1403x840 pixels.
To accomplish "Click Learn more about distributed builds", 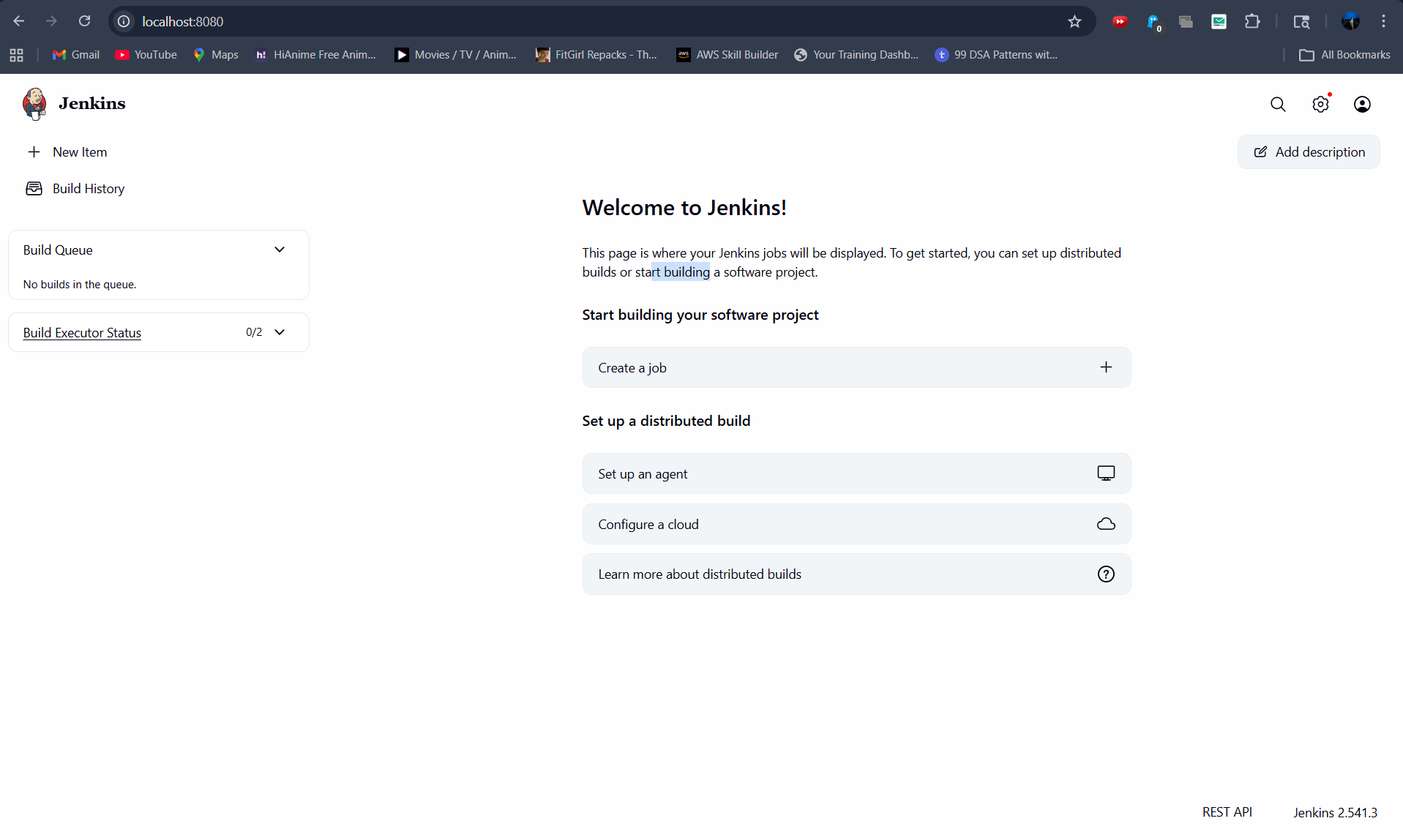I will (x=856, y=574).
